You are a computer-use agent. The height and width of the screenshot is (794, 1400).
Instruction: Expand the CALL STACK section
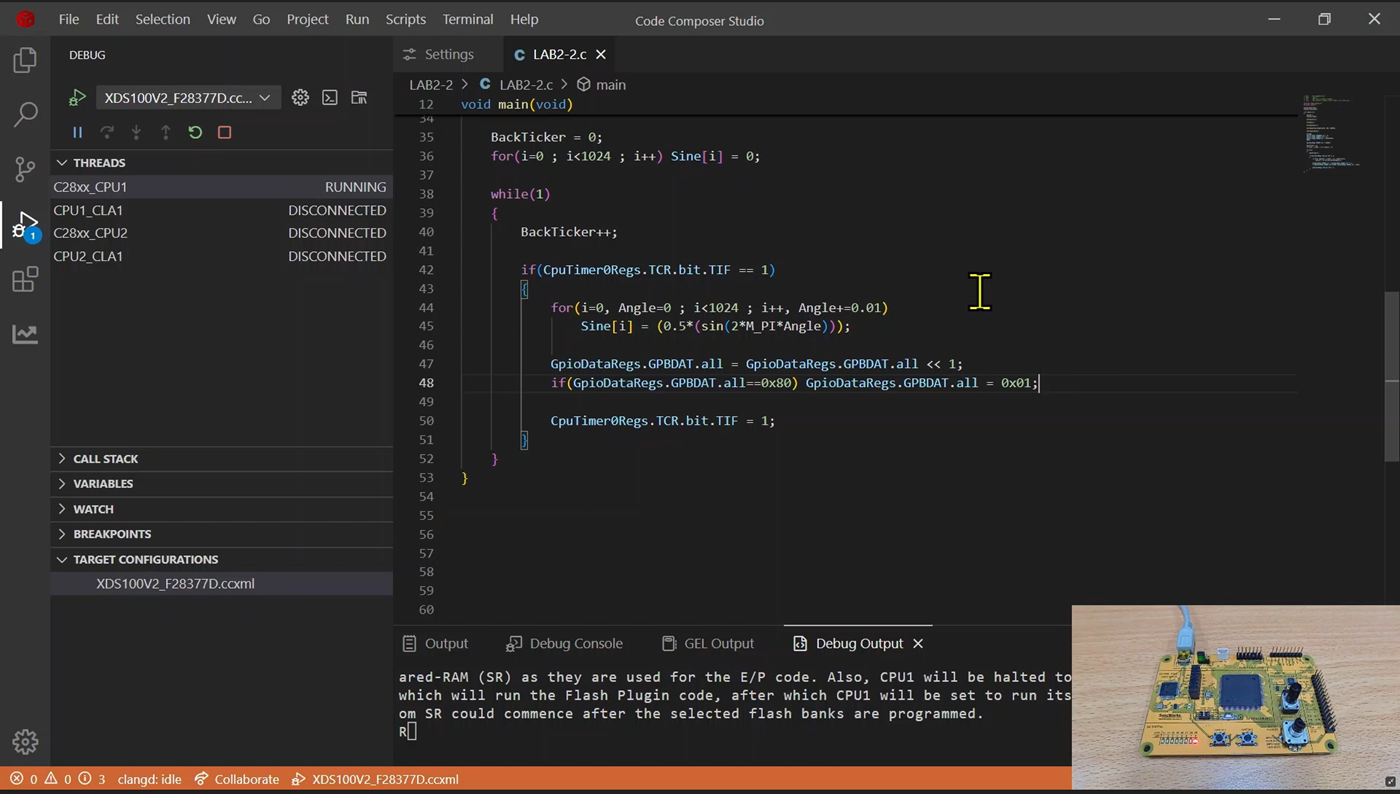click(x=105, y=459)
